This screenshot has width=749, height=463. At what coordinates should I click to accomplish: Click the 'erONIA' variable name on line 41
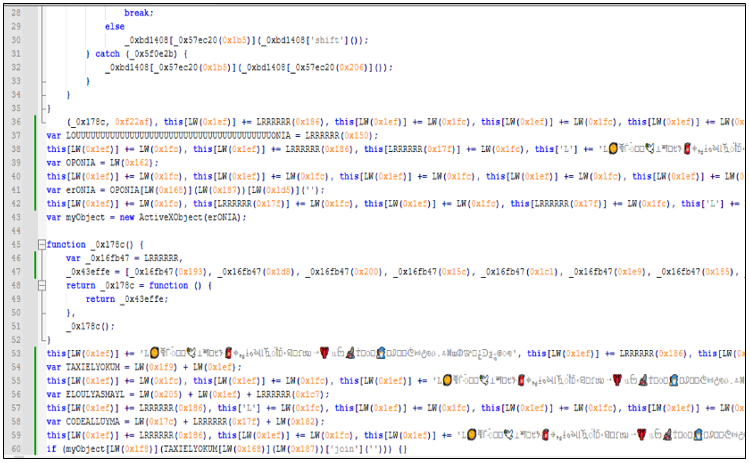pos(80,190)
